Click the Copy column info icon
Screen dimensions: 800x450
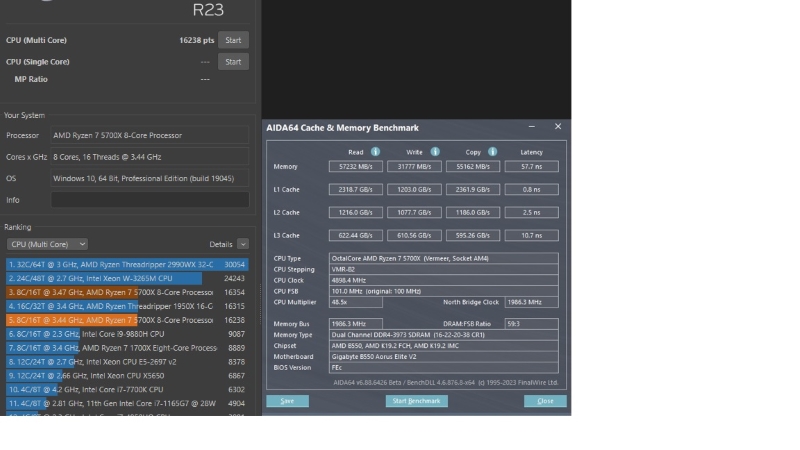(x=492, y=152)
